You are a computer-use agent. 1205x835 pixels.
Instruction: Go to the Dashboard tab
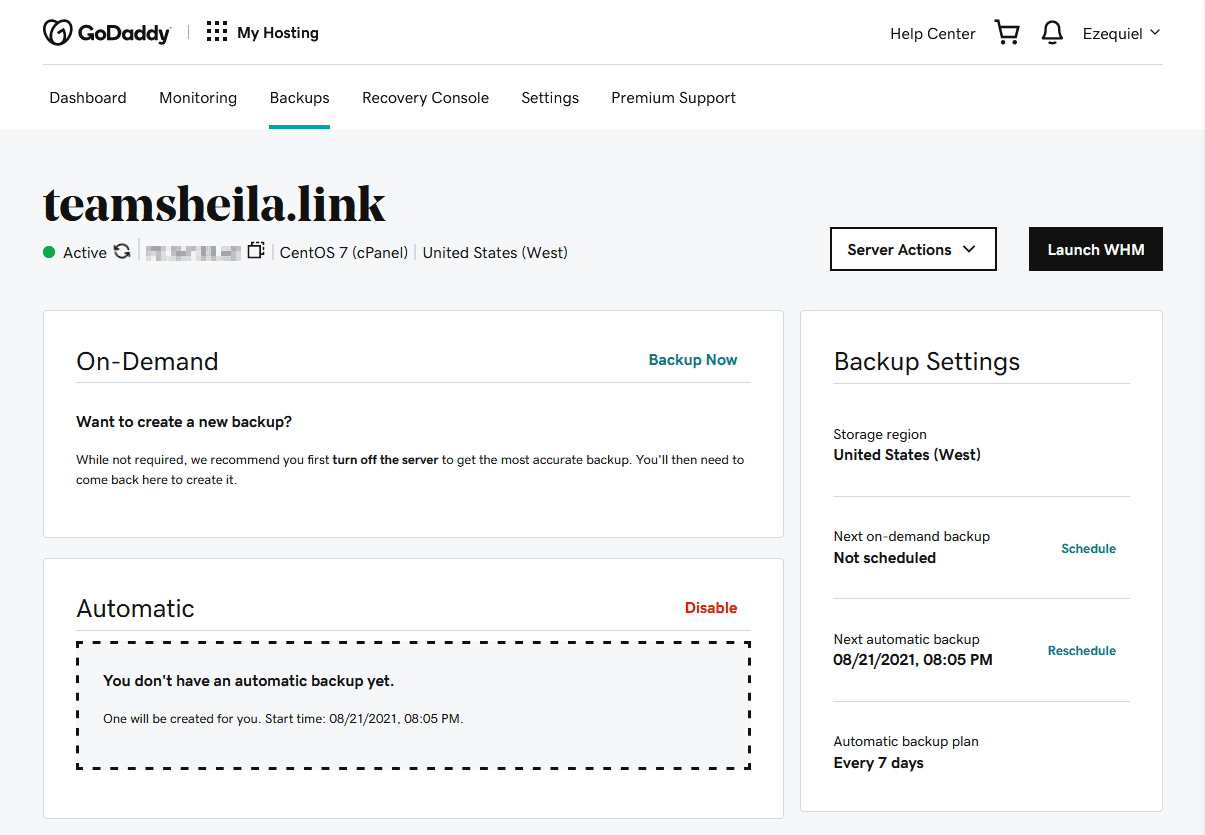[x=88, y=98]
